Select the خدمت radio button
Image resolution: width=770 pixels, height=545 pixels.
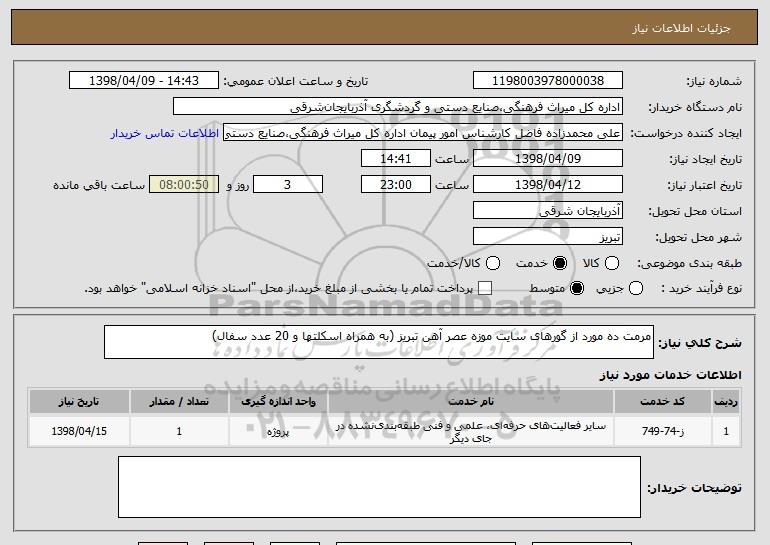pos(560,263)
